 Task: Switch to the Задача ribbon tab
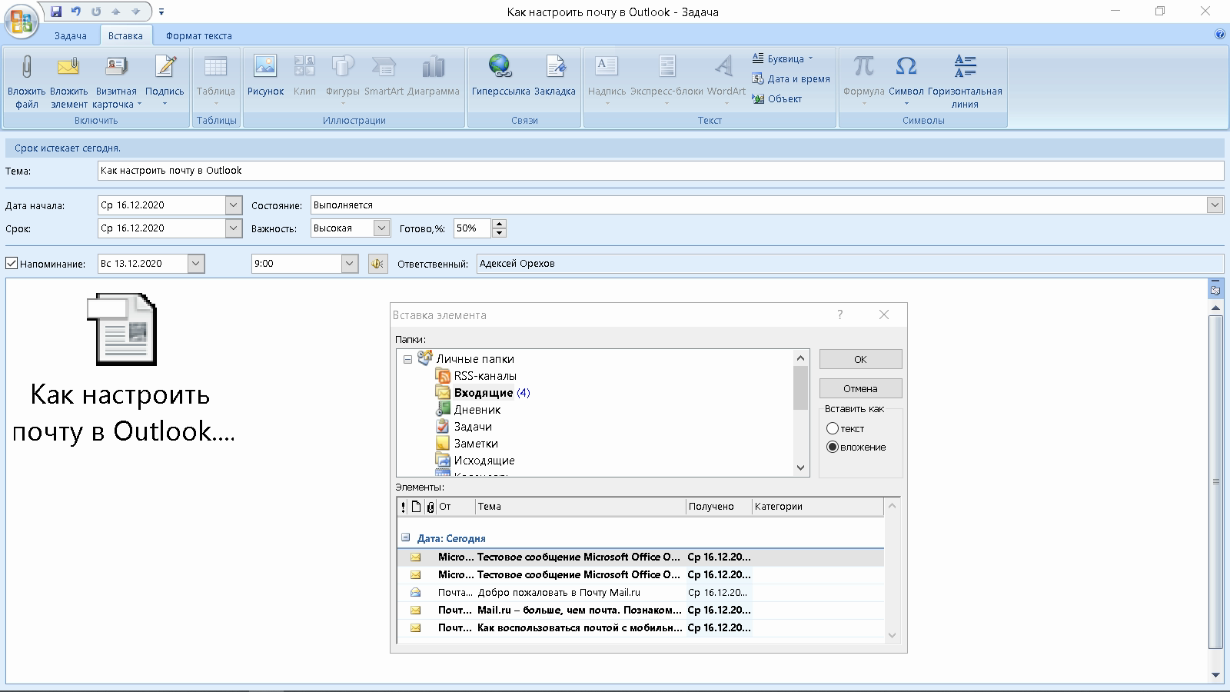[70, 36]
